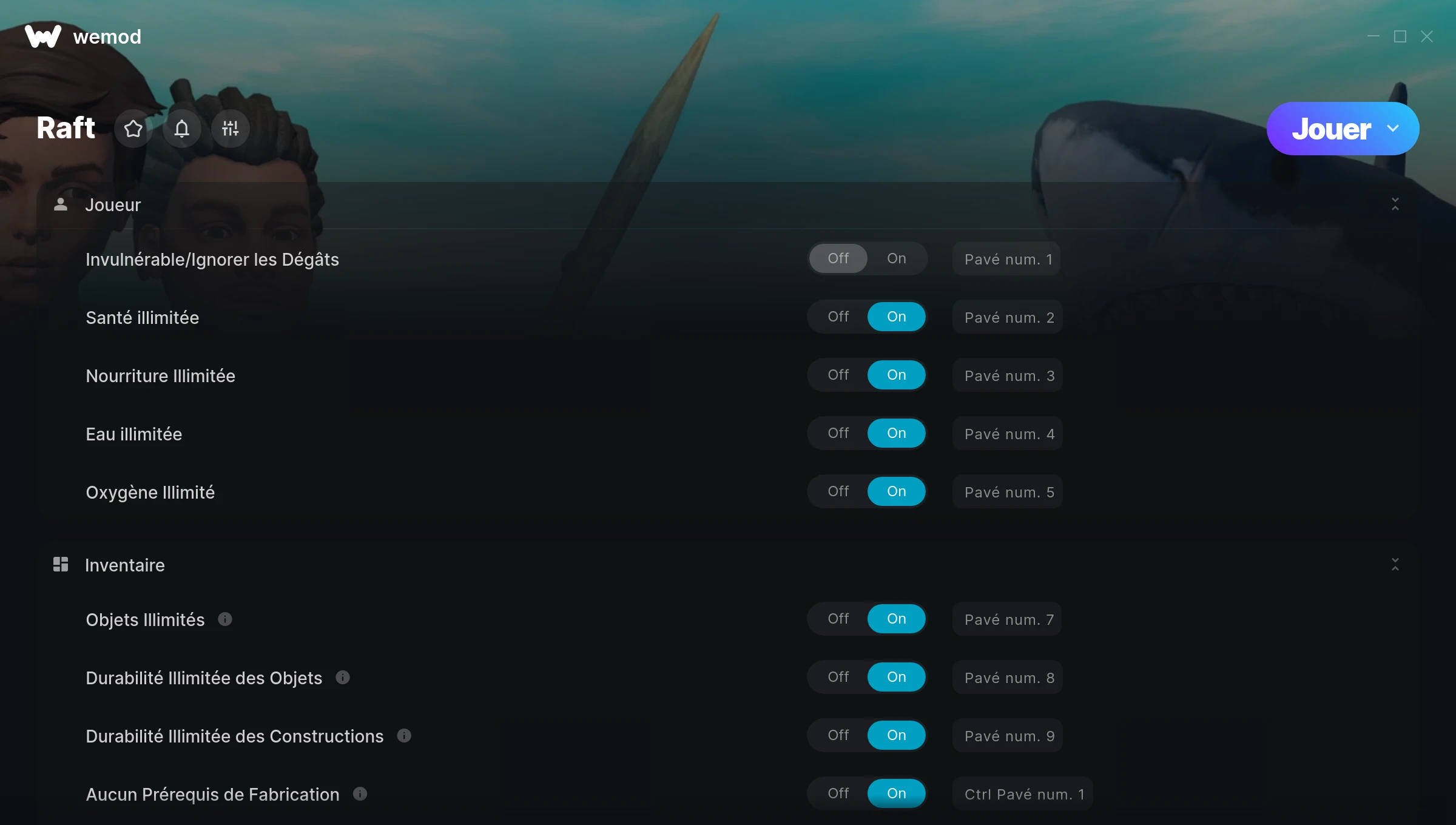Image resolution: width=1456 pixels, height=825 pixels.
Task: Open the notifications bell icon
Action: coord(182,129)
